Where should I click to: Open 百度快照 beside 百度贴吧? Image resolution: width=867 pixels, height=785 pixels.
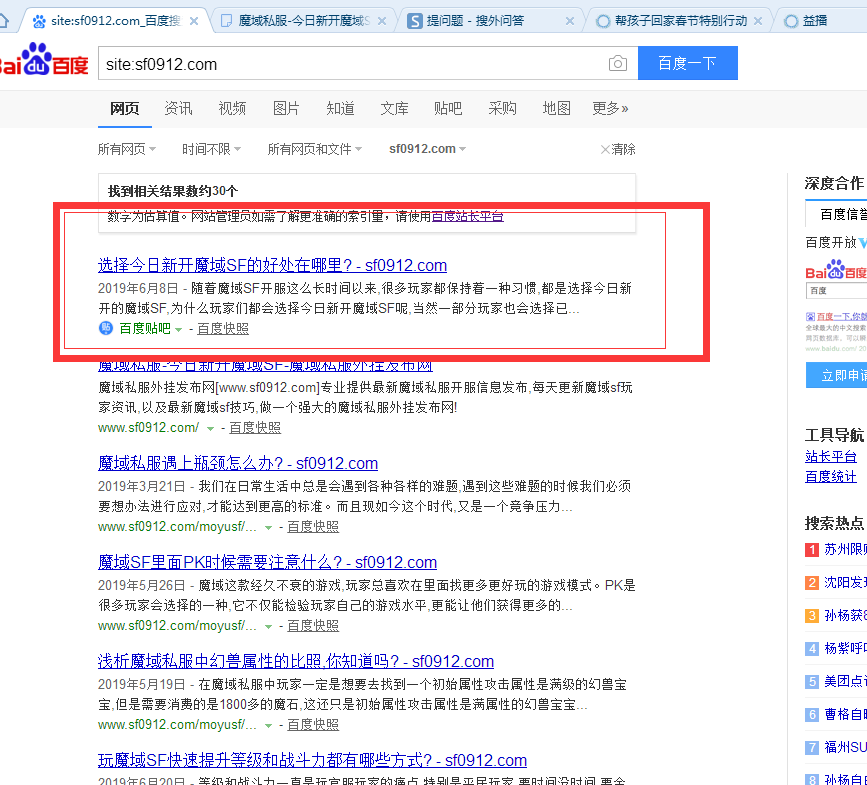[x=223, y=329]
